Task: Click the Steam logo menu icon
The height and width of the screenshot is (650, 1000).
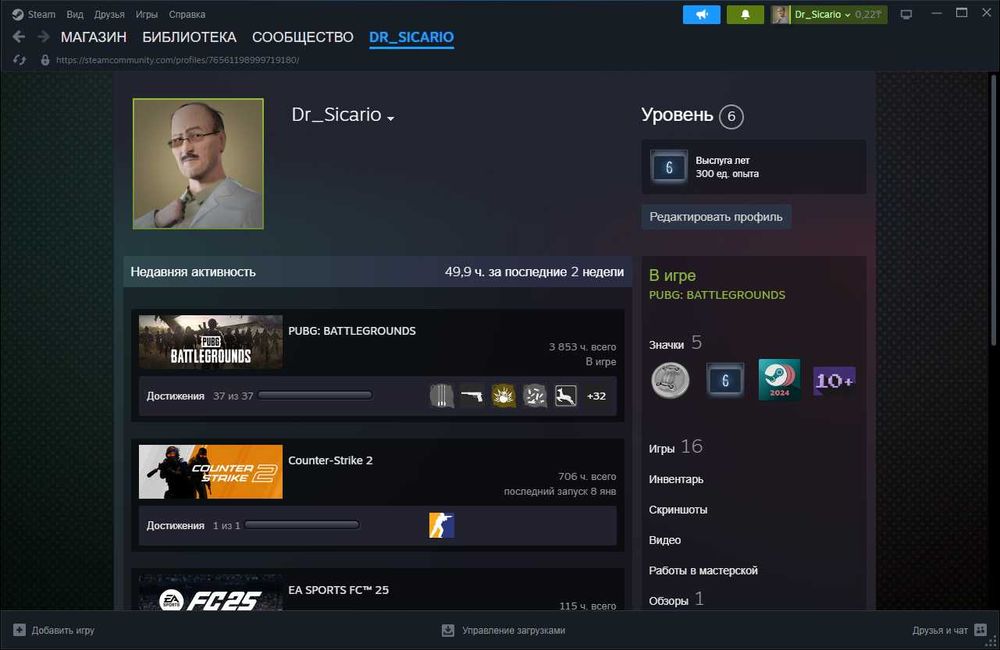Action: tap(18, 14)
